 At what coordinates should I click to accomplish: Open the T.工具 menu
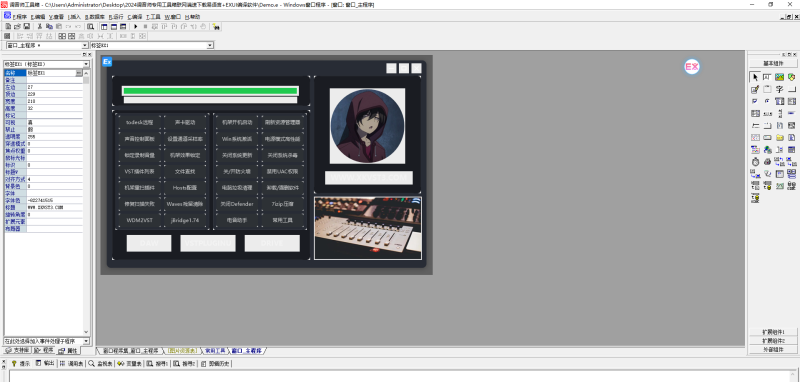pyautogui.click(x=153, y=17)
